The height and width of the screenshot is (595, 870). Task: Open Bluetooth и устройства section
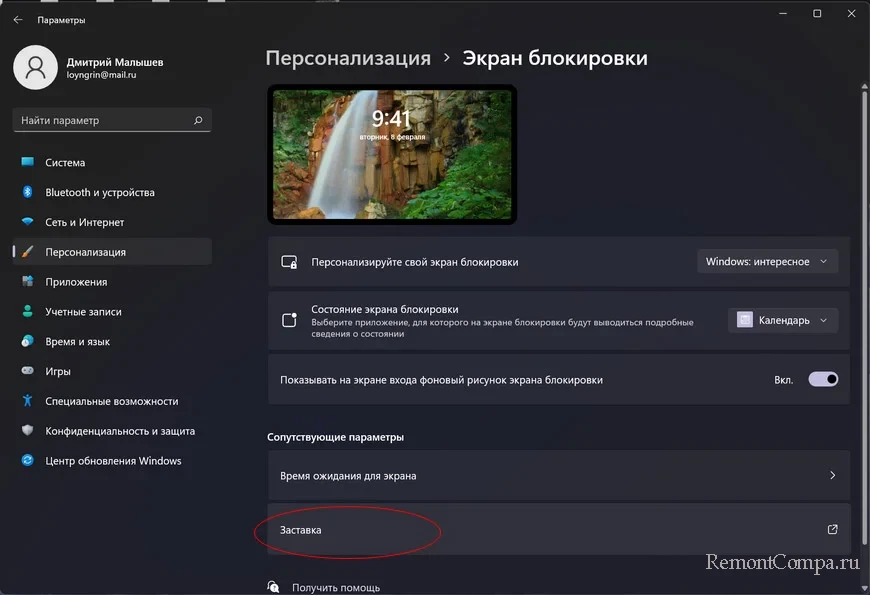coord(99,192)
